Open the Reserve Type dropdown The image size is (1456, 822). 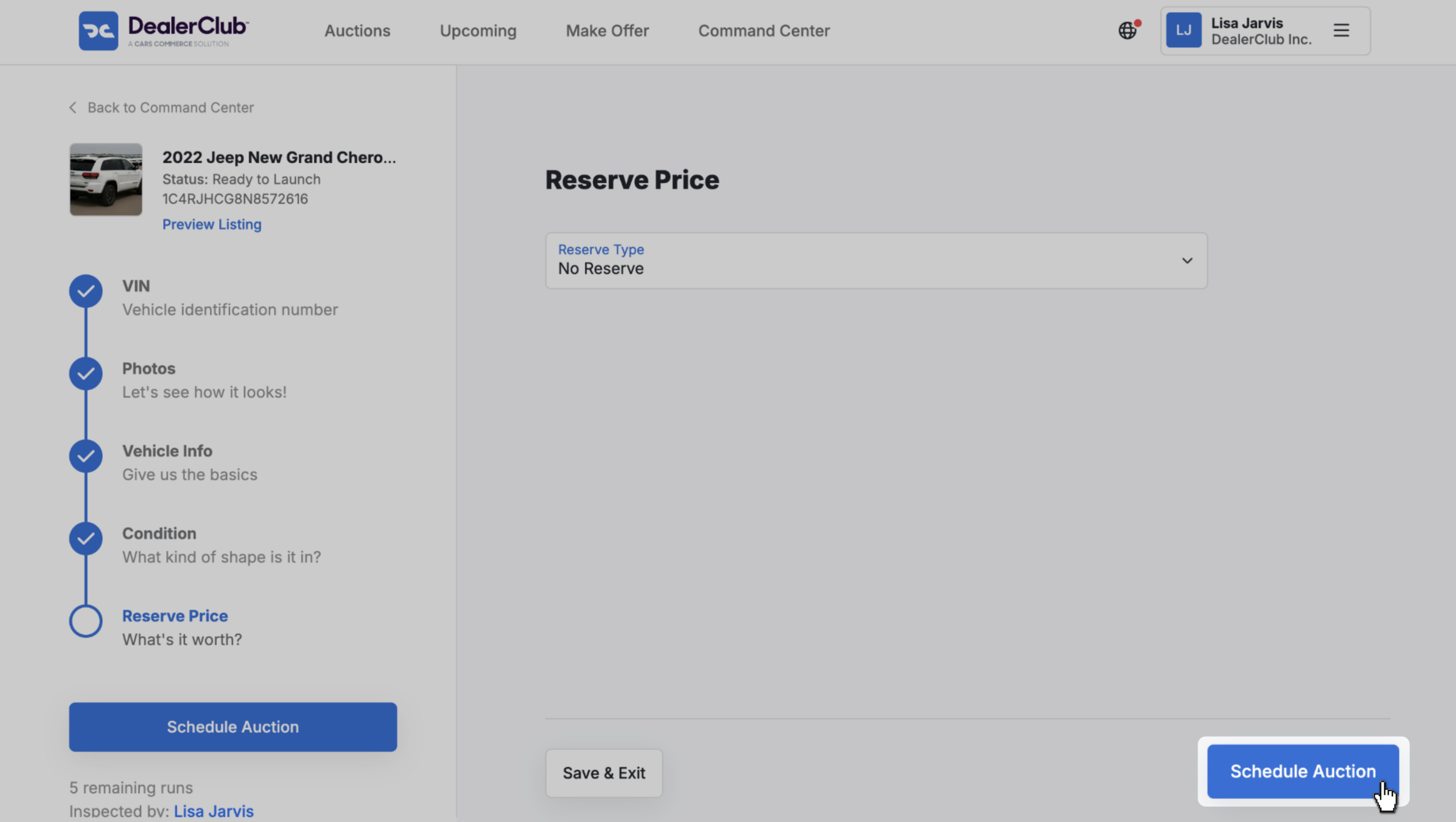[x=876, y=261]
